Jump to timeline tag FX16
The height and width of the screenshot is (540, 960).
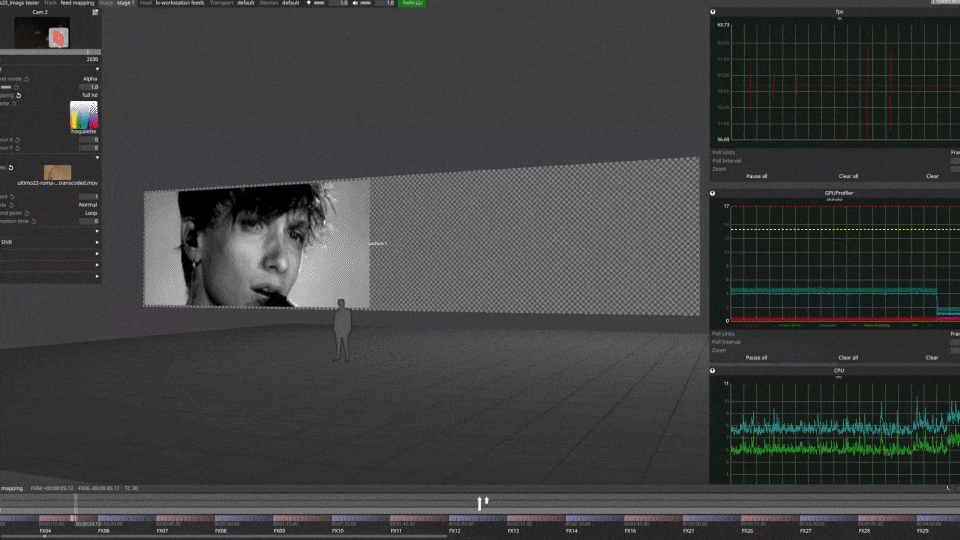(630, 531)
